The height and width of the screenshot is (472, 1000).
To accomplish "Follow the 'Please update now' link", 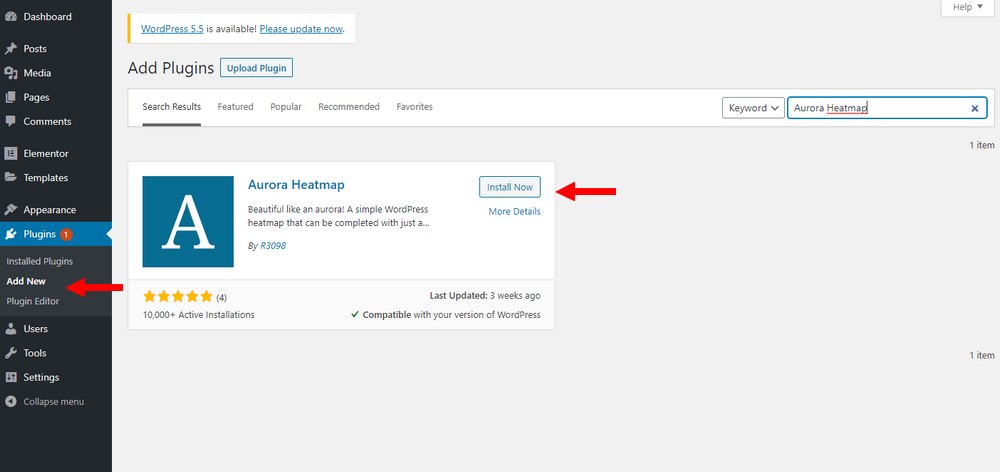I will click(301, 29).
